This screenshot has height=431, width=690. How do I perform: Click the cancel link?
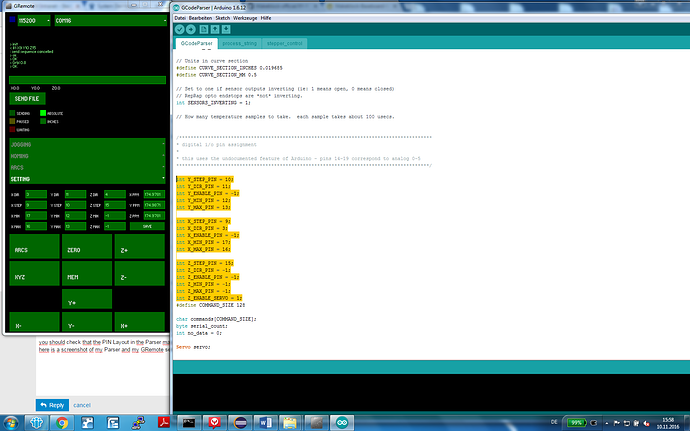coord(82,405)
